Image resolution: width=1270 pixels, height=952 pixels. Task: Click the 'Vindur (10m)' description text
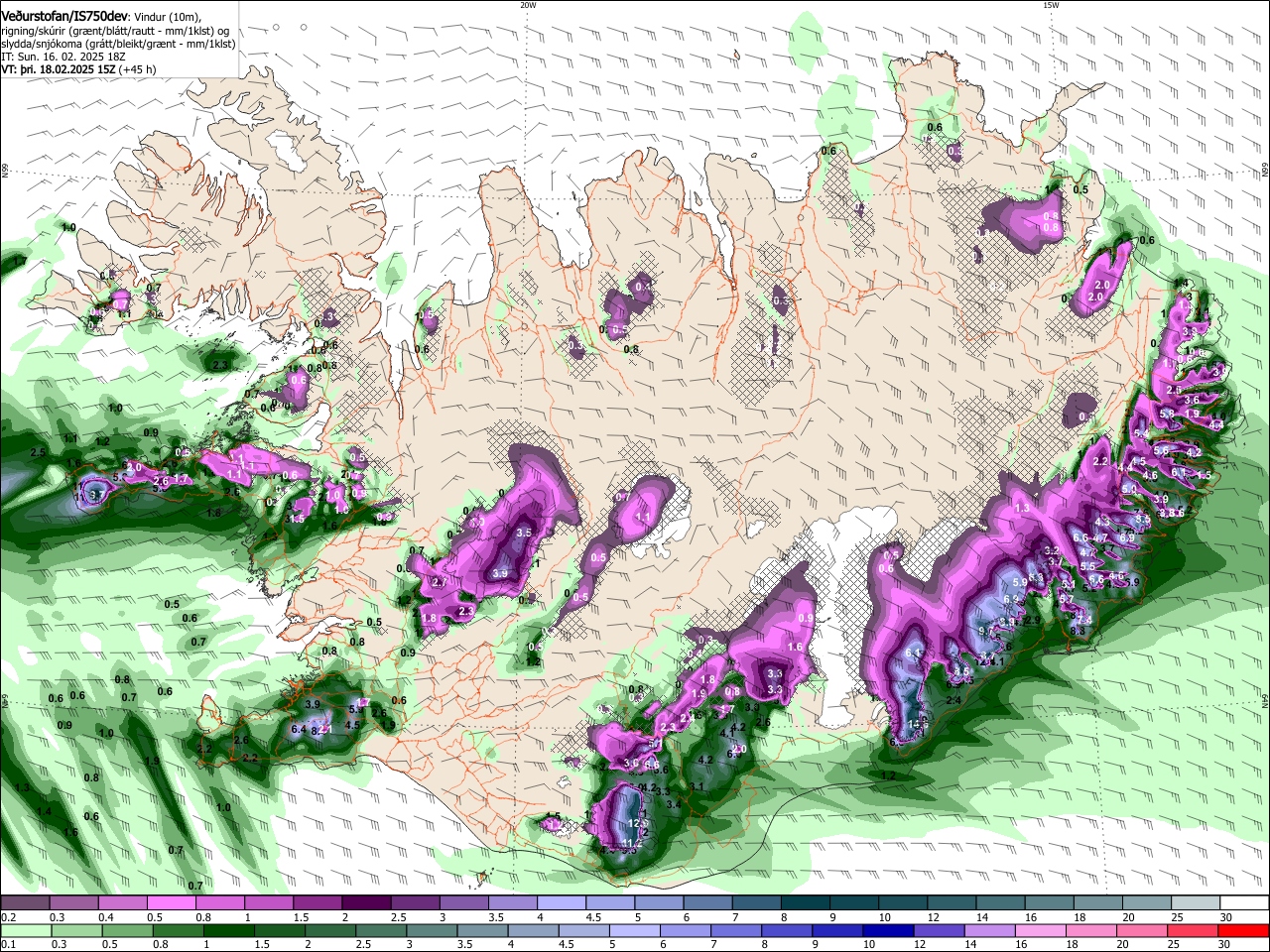[167, 16]
